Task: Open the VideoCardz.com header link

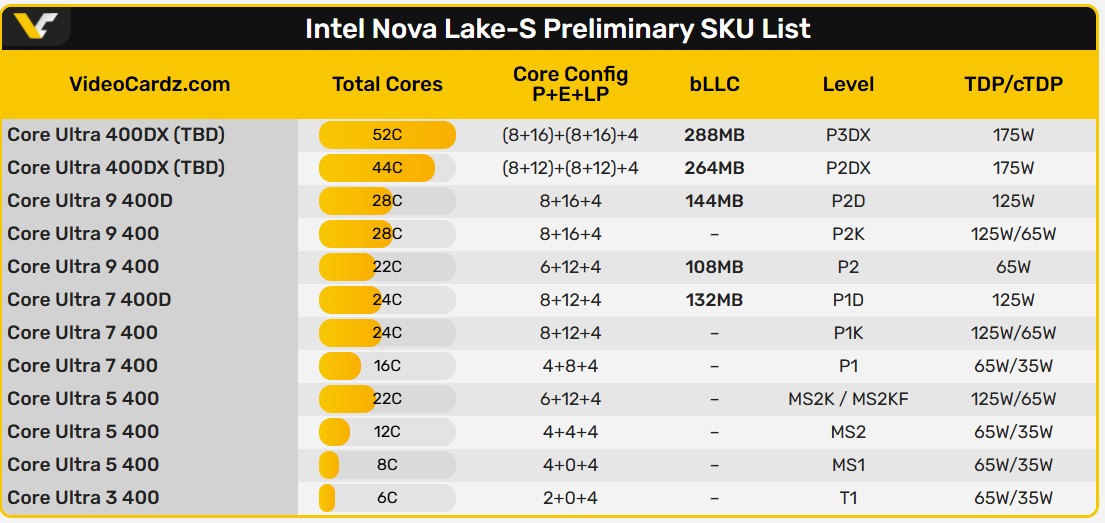Action: (x=149, y=84)
